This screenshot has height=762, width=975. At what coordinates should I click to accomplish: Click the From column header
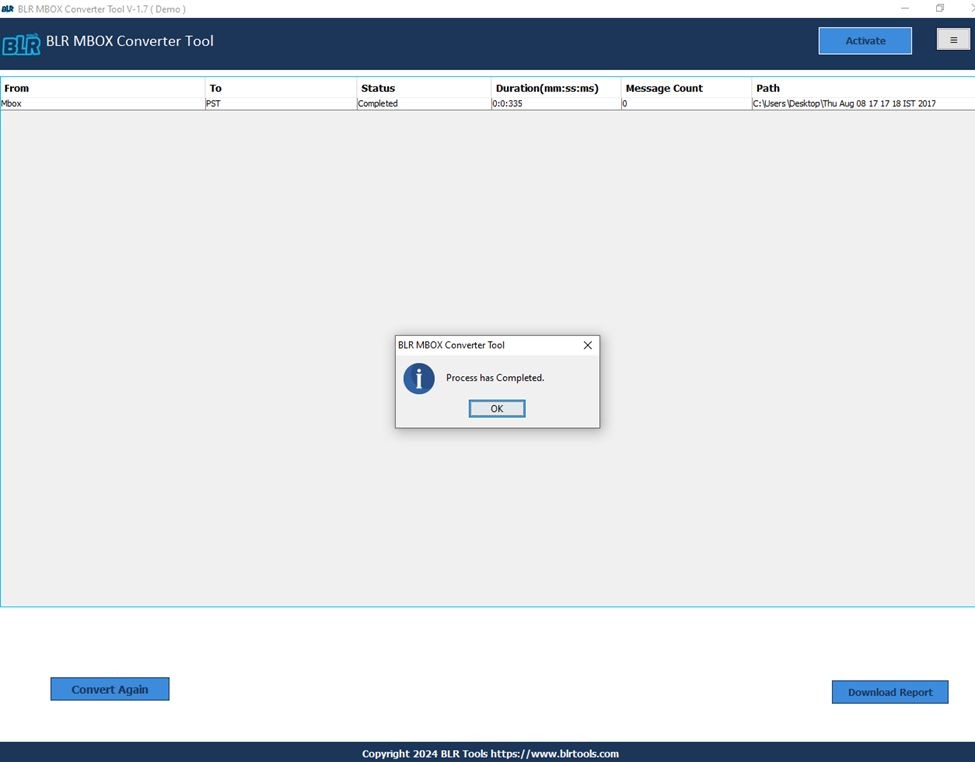pyautogui.click(x=17, y=88)
